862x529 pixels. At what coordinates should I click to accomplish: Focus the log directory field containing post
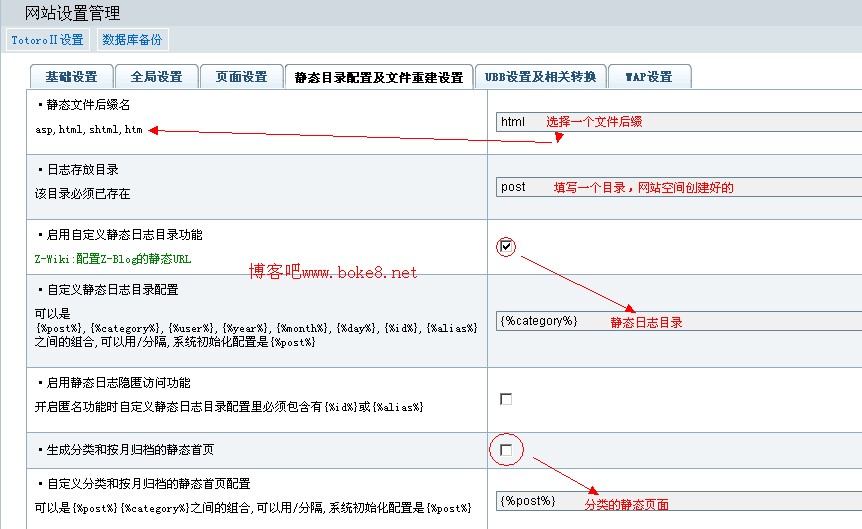(678, 187)
